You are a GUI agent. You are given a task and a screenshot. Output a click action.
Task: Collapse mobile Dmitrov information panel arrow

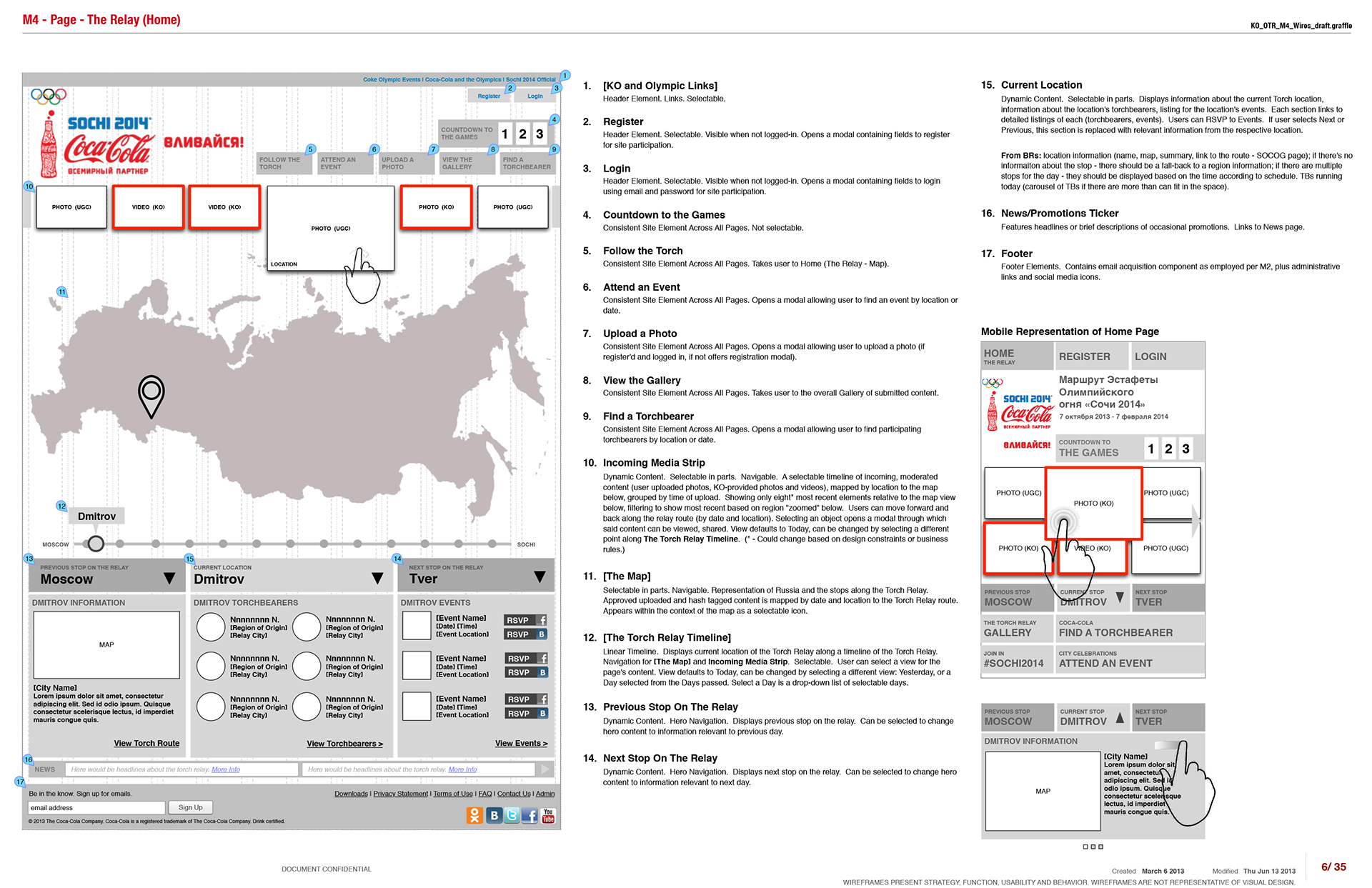[x=1120, y=717]
